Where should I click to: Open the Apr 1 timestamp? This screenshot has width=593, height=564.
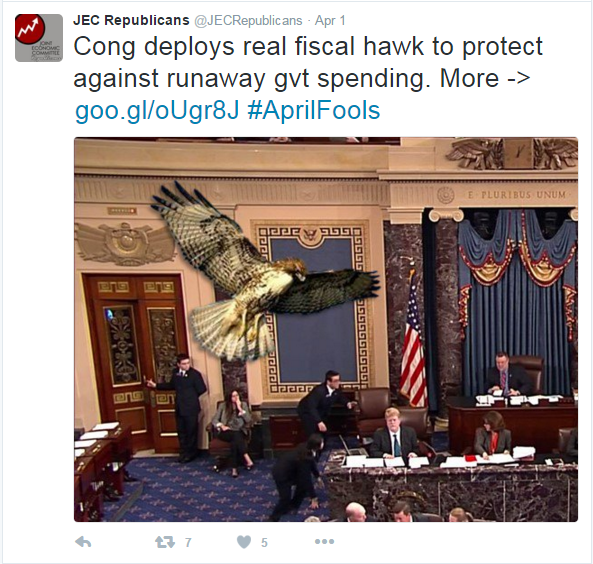point(330,20)
